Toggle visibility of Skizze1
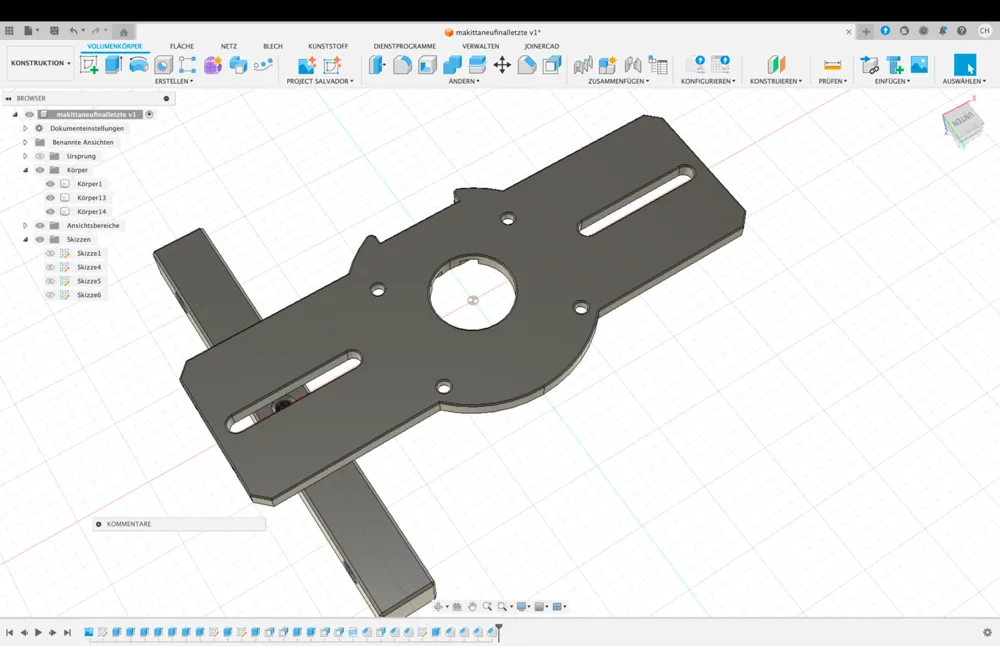 pos(50,253)
